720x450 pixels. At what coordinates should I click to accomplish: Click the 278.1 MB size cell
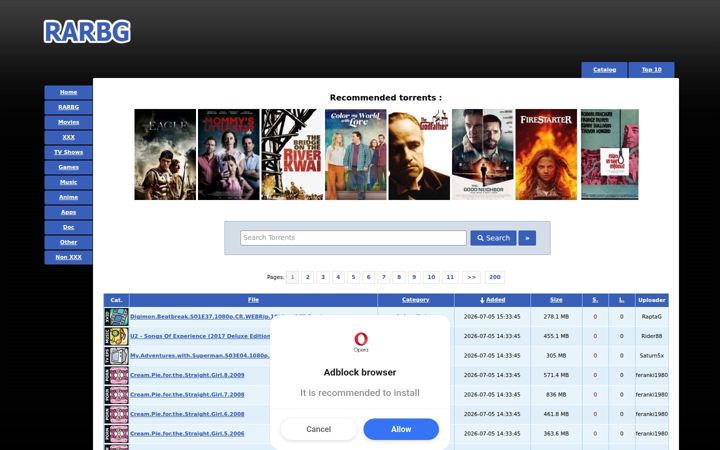pyautogui.click(x=556, y=317)
